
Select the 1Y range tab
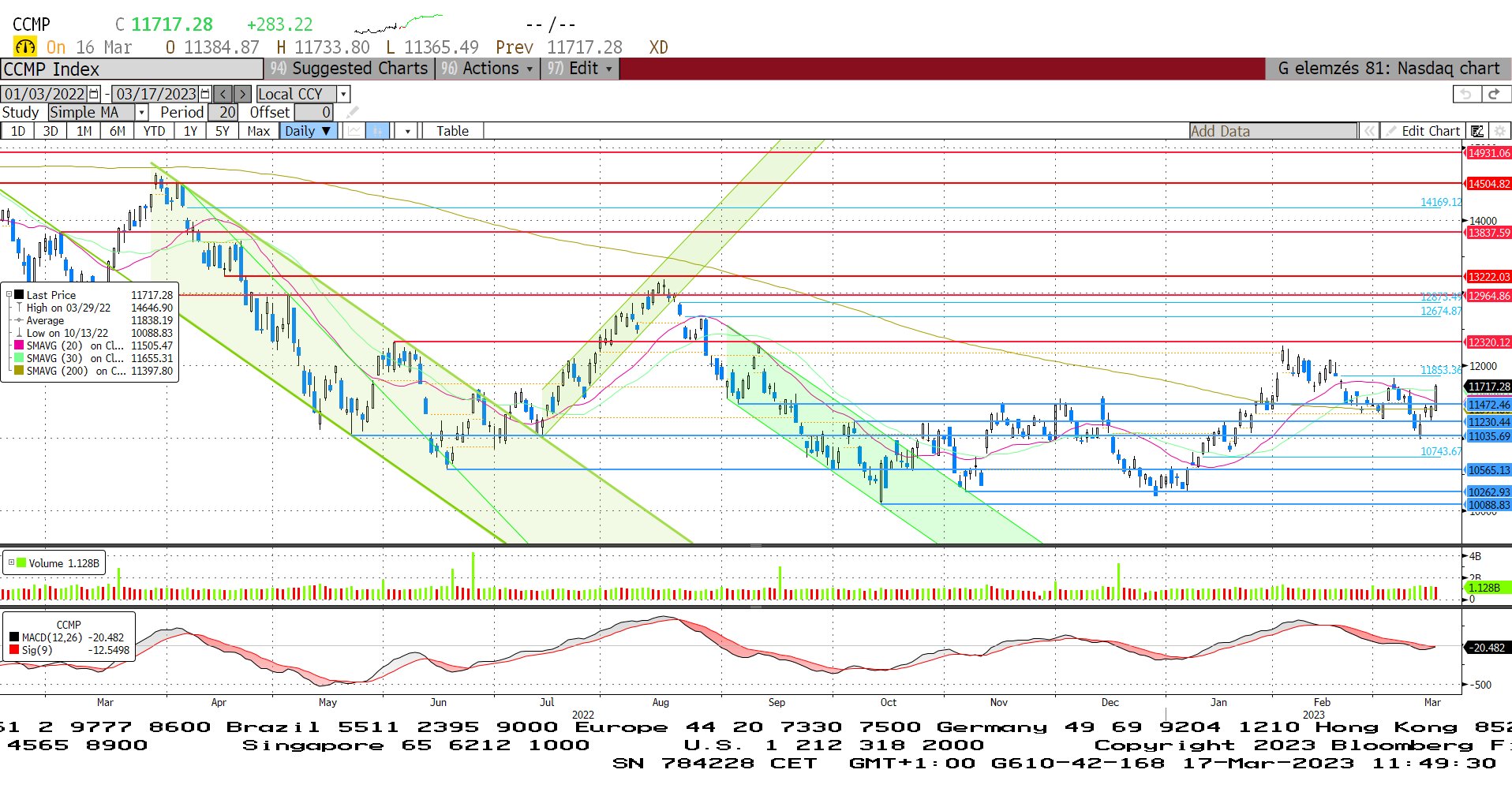tap(190, 131)
